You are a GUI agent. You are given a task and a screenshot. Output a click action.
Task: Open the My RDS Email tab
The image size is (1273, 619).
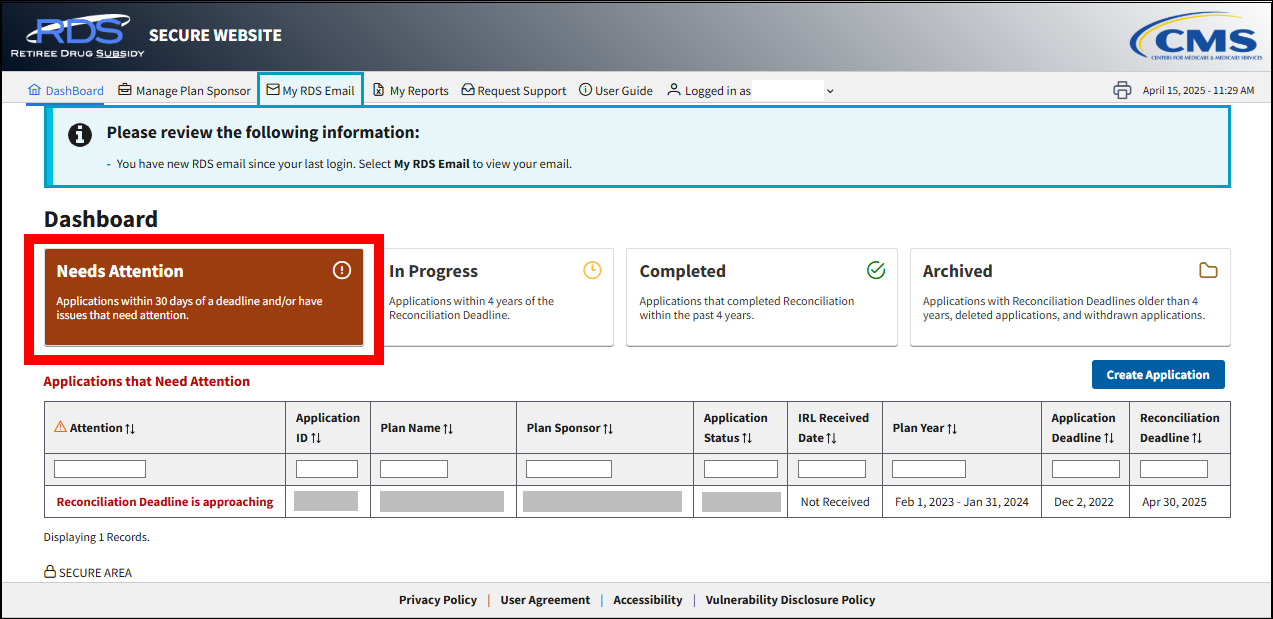tap(310, 90)
